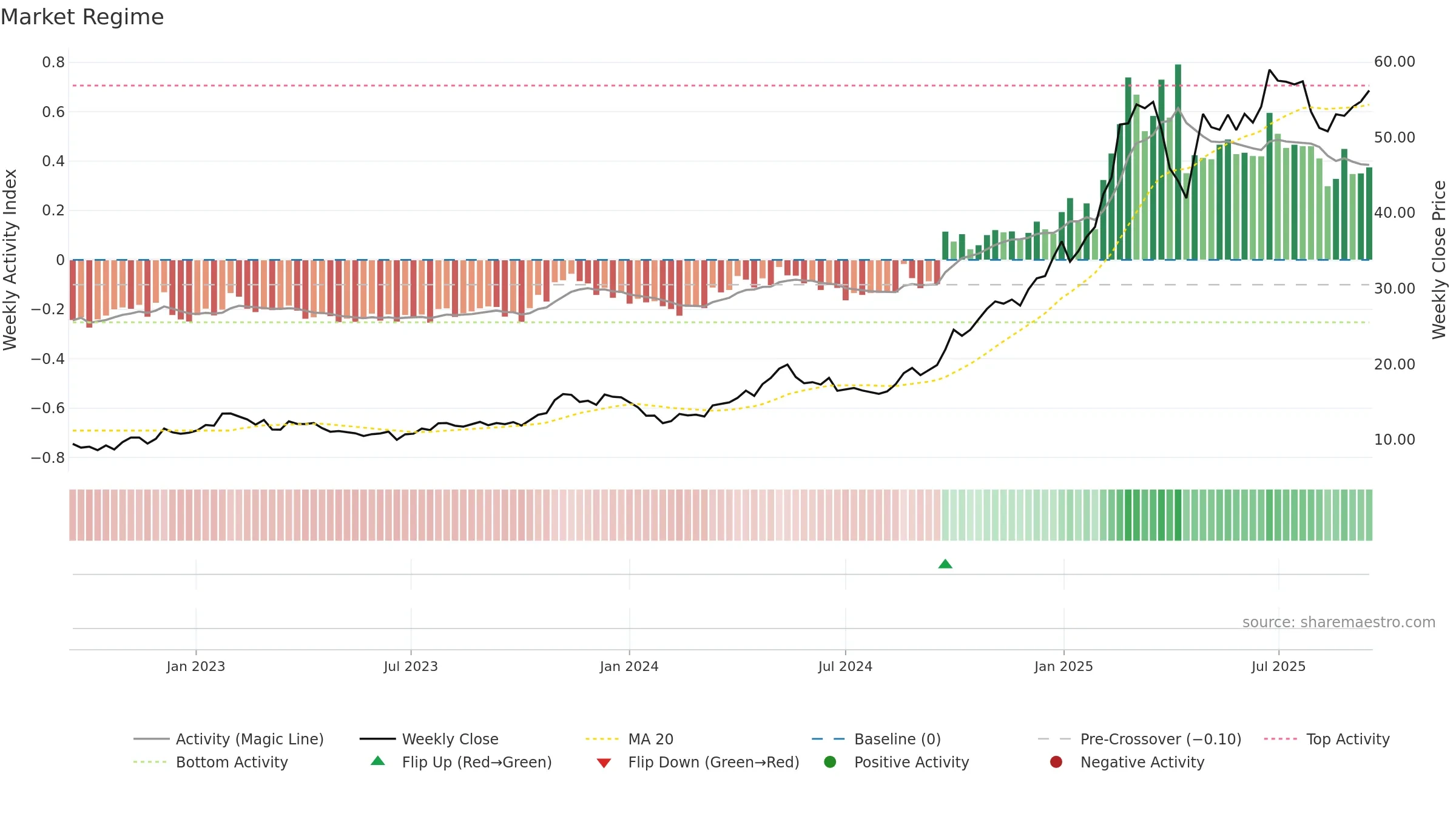Toggle the Bottom Activity legend entry
Image resolution: width=1456 pixels, height=819 pixels.
[x=211, y=762]
